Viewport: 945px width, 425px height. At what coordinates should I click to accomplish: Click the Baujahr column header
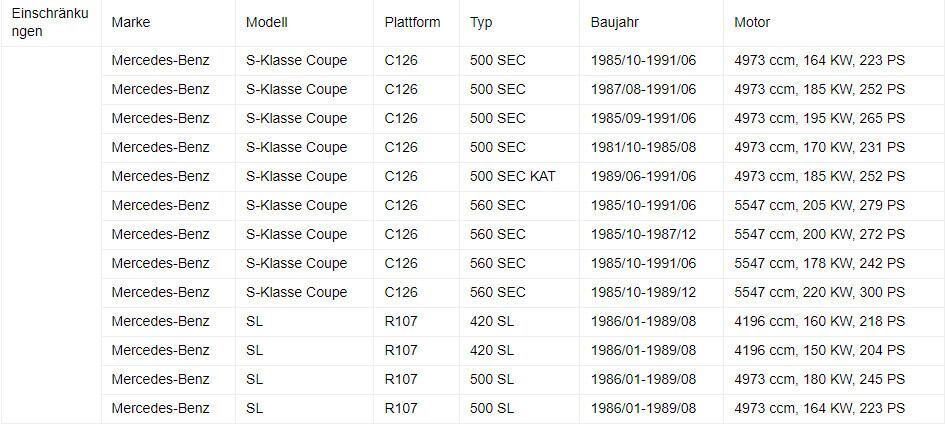tap(615, 22)
